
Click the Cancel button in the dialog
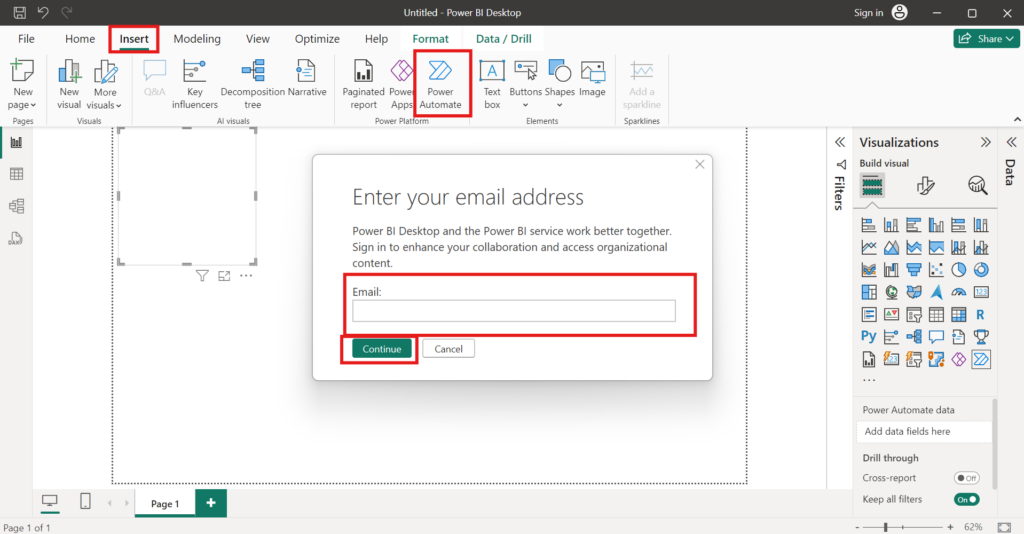[448, 349]
